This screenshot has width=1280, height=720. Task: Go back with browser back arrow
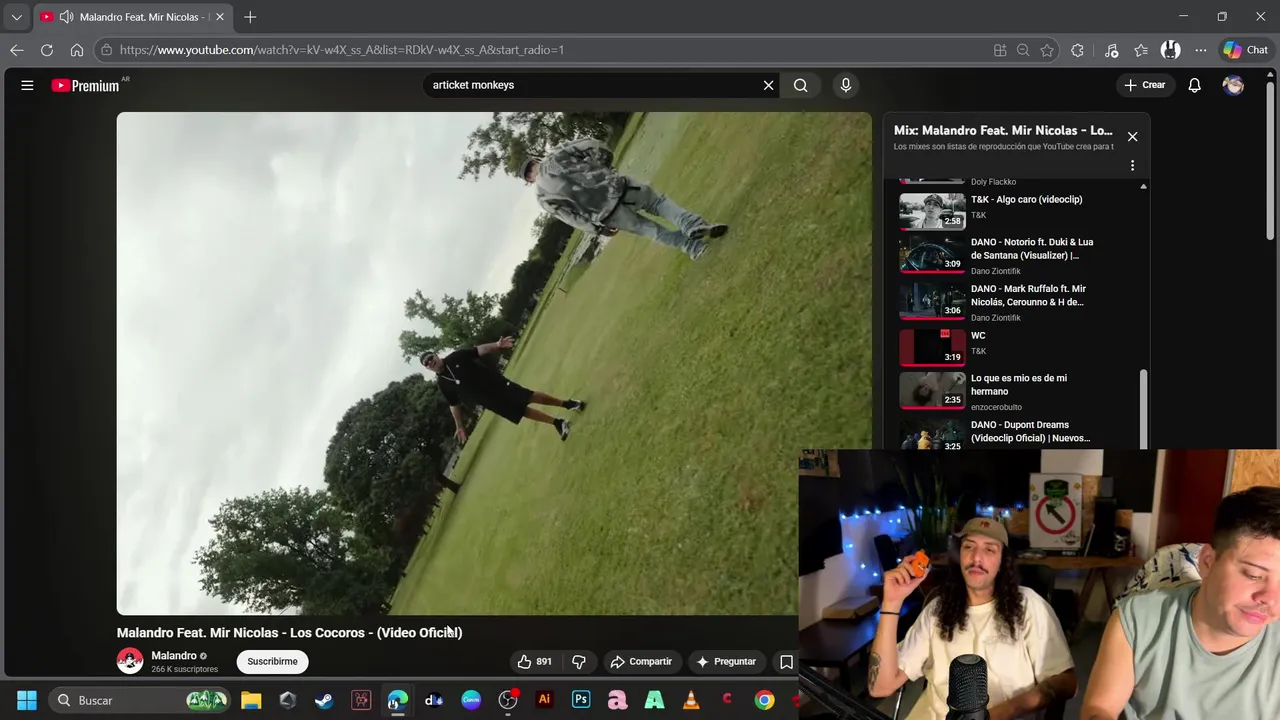tap(17, 50)
